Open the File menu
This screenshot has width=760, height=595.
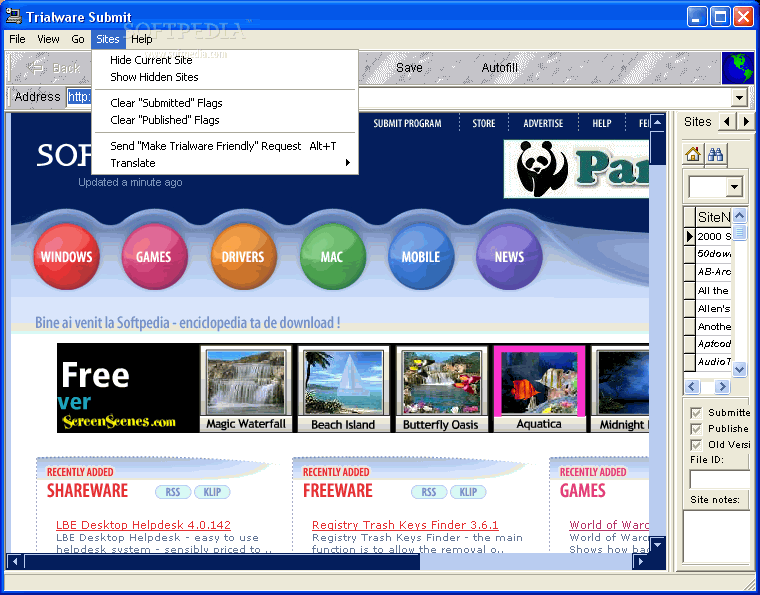17,39
